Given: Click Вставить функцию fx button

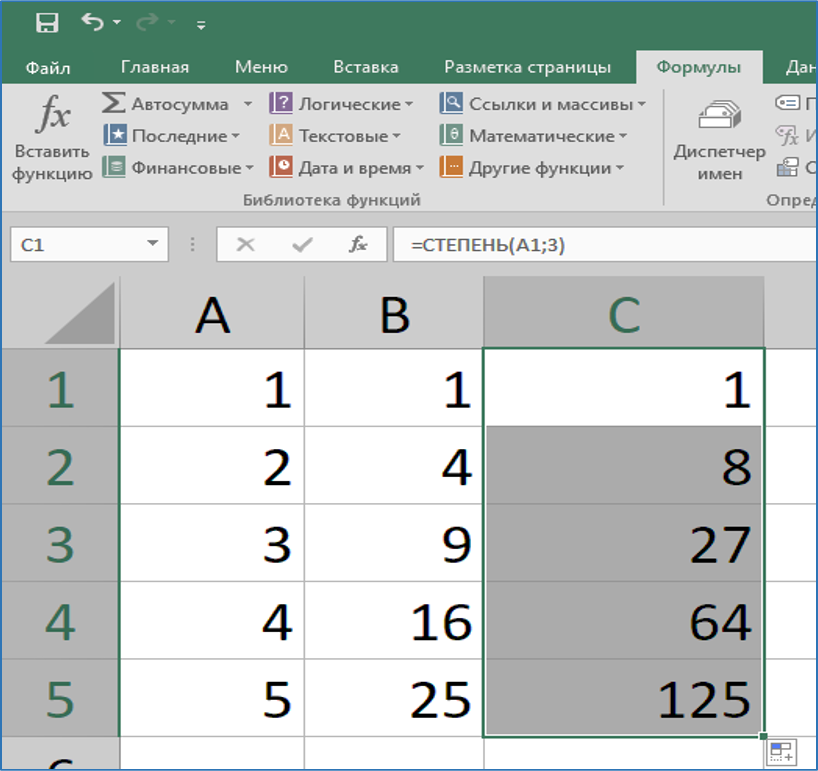Looking at the screenshot, I should click(52, 139).
